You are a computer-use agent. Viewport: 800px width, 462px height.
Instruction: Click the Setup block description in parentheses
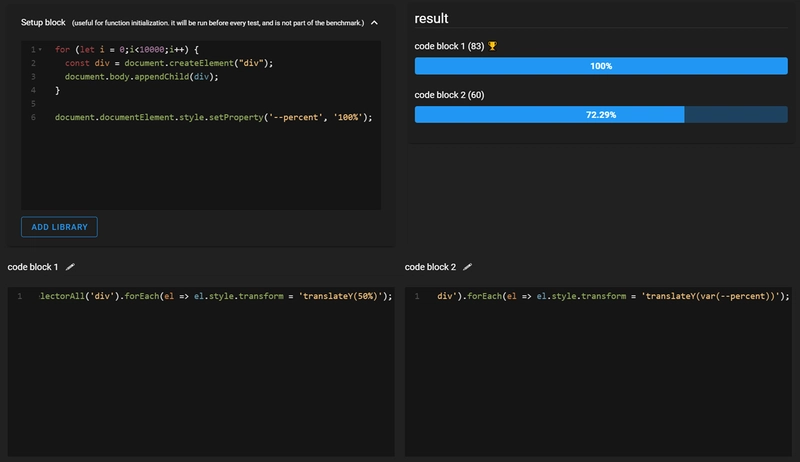pos(218,23)
